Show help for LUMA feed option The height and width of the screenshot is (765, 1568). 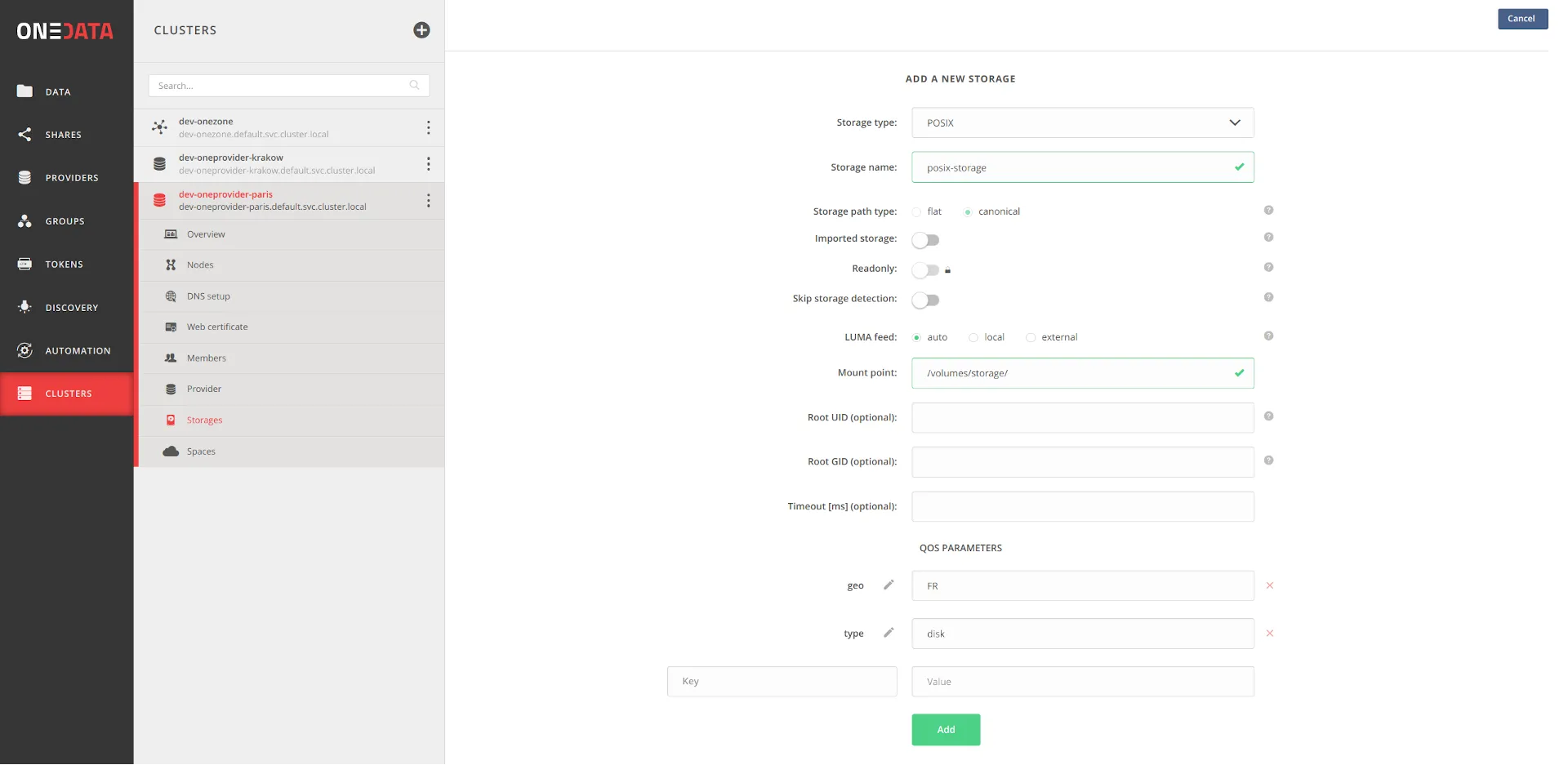(x=1268, y=336)
